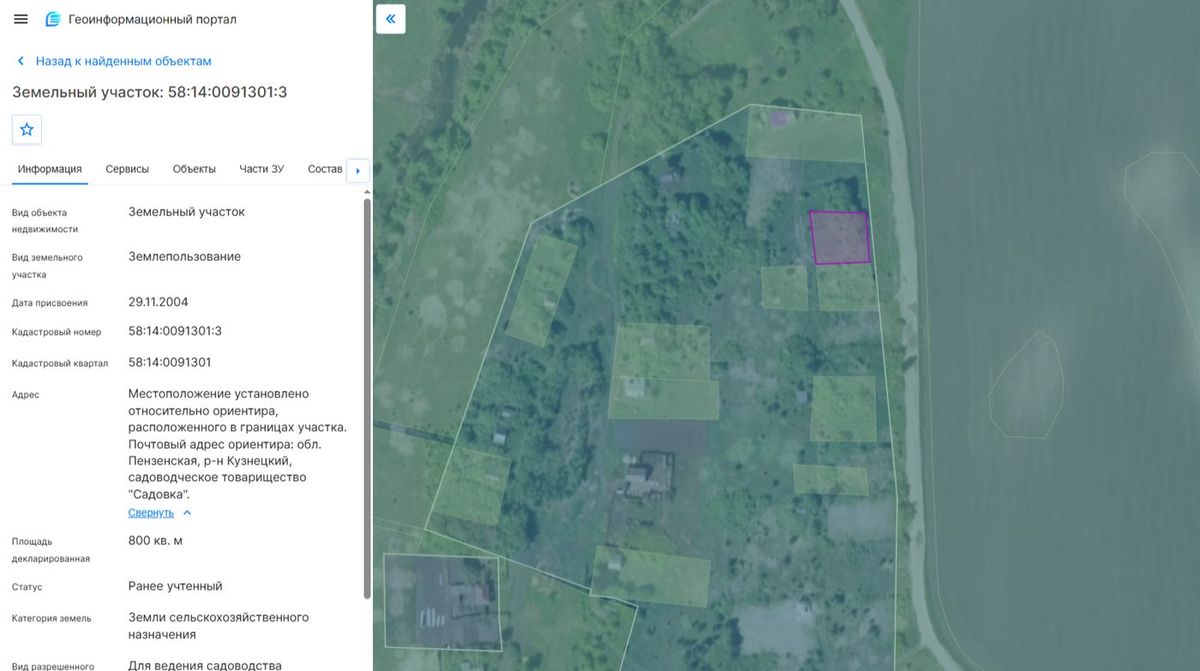Collapse the address with the chevron beside Свернуть
Image resolution: width=1200 pixels, height=671 pixels.
click(187, 513)
